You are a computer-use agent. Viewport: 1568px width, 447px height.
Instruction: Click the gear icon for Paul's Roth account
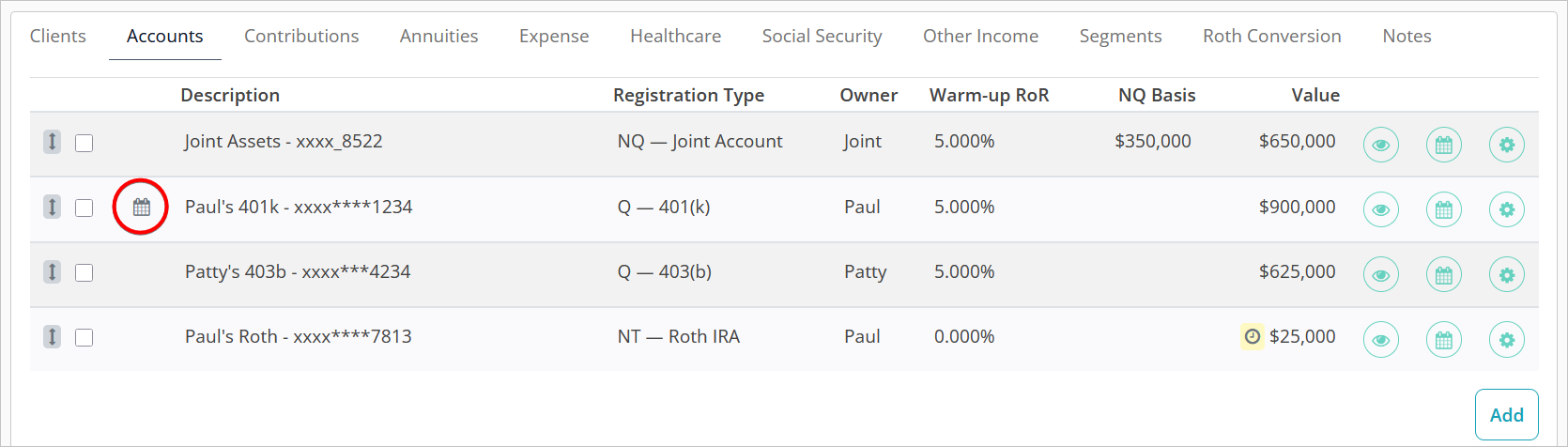coord(1506,339)
